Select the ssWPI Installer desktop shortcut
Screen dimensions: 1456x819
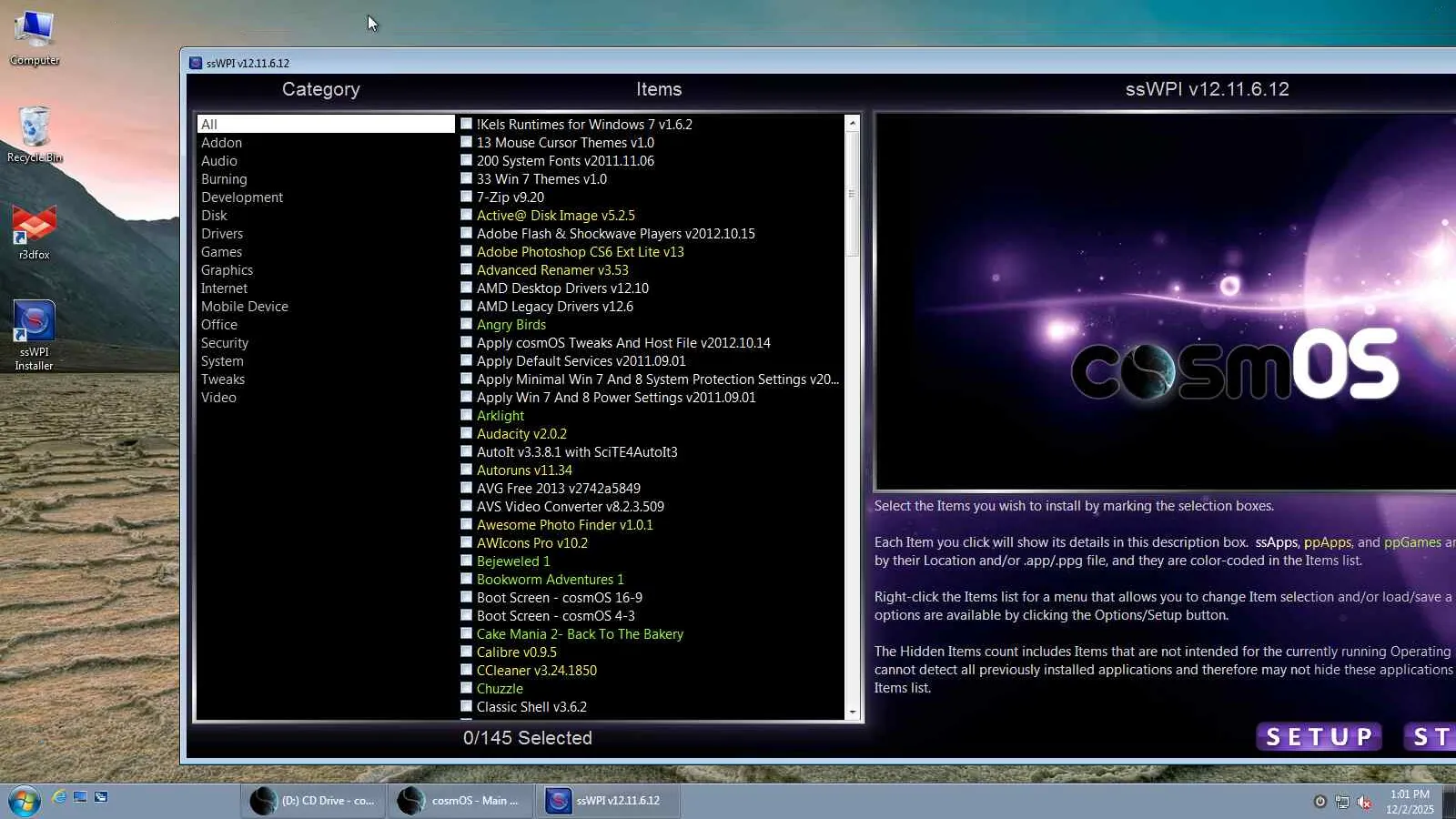[35, 335]
